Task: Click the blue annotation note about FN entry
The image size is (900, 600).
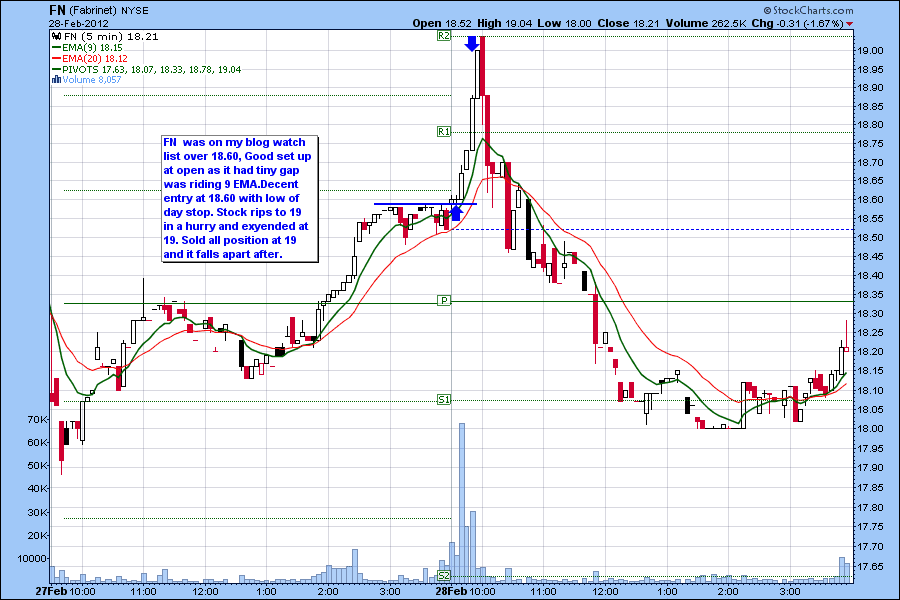Action: coord(240,199)
